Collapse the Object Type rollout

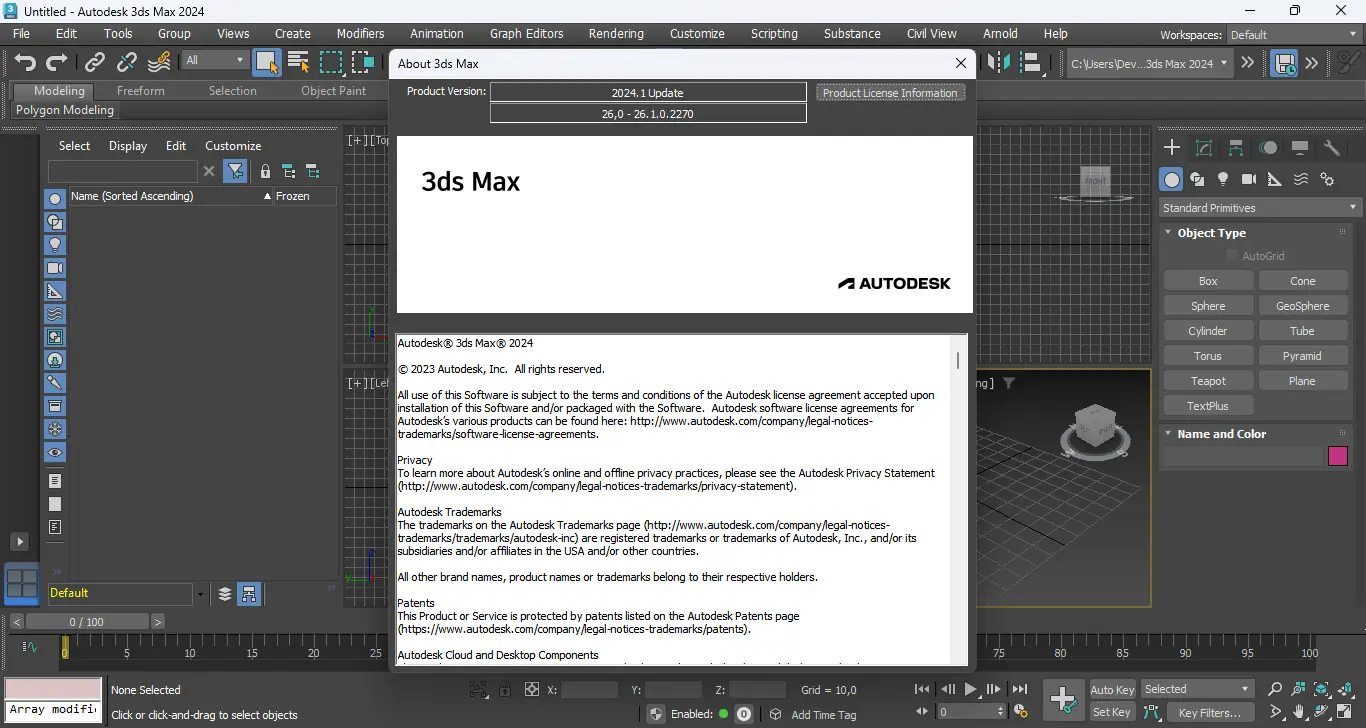click(1211, 233)
